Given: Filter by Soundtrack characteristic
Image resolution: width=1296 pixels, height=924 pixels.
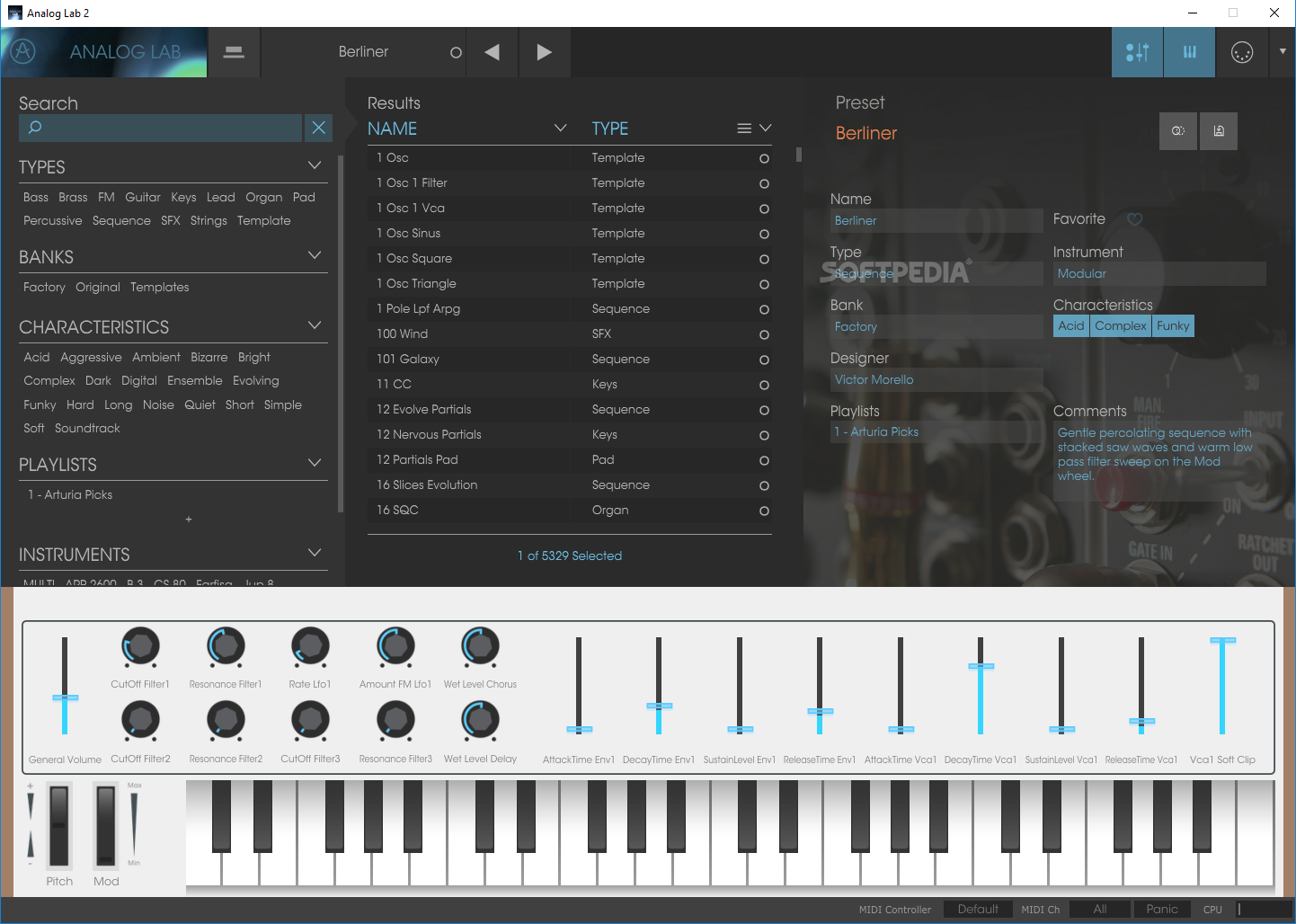Looking at the screenshot, I should point(87,428).
